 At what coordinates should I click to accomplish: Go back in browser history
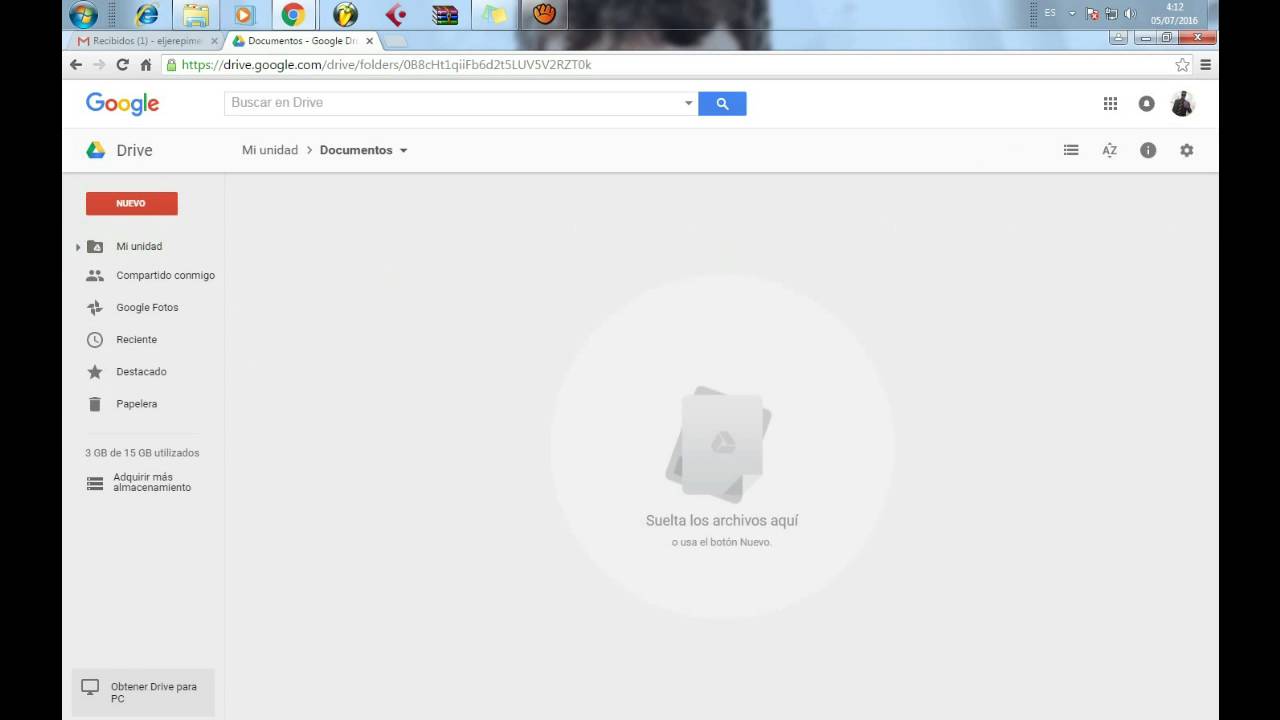pyautogui.click(x=76, y=64)
